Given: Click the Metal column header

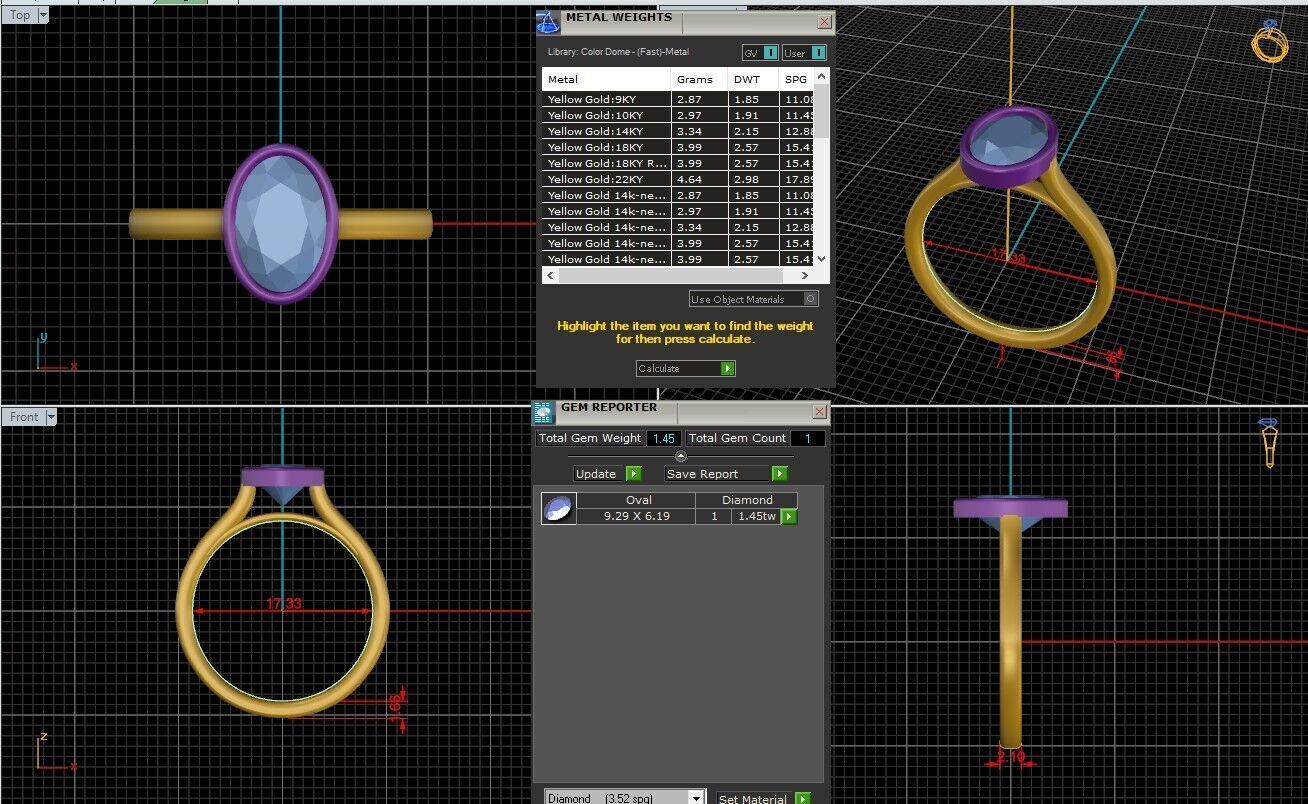Looking at the screenshot, I should (x=606, y=79).
